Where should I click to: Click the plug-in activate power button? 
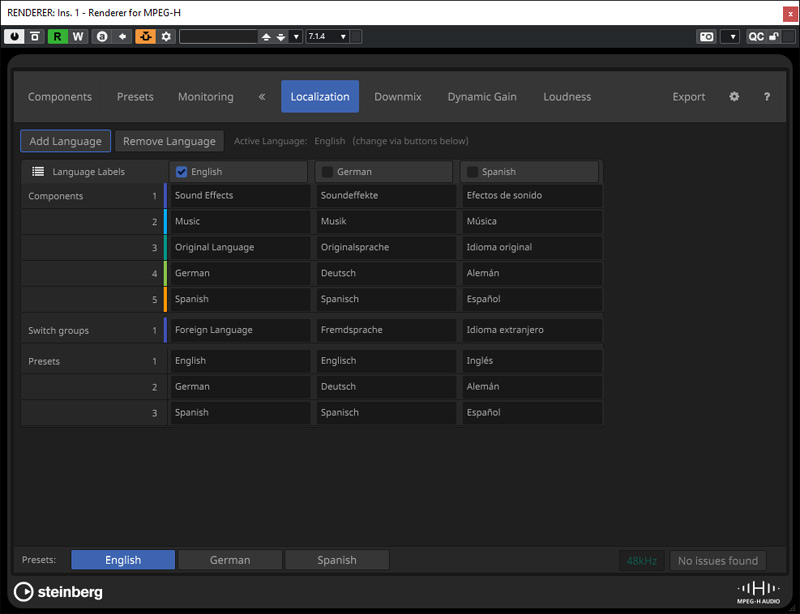tap(14, 36)
